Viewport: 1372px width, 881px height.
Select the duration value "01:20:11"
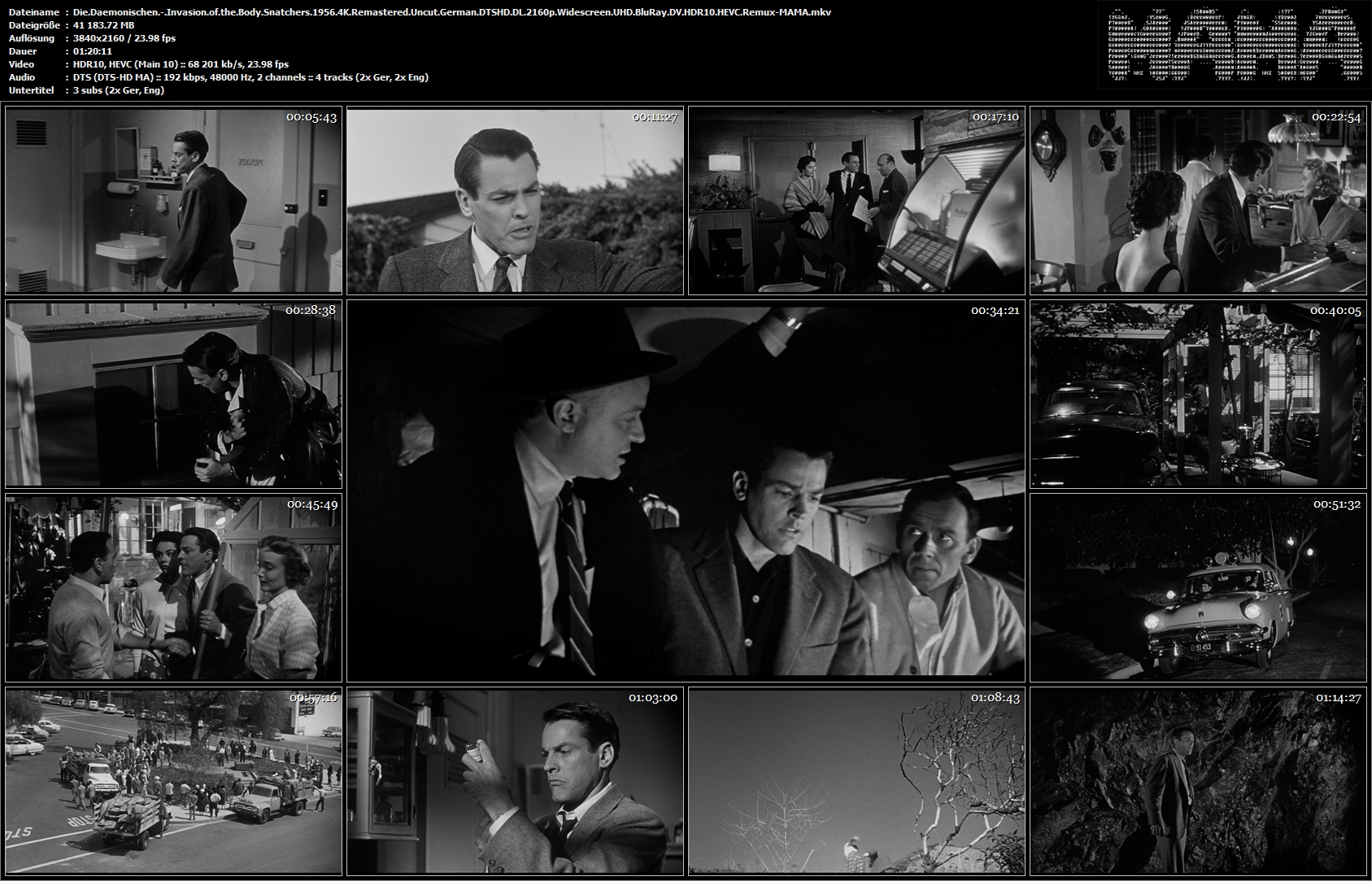tap(93, 51)
